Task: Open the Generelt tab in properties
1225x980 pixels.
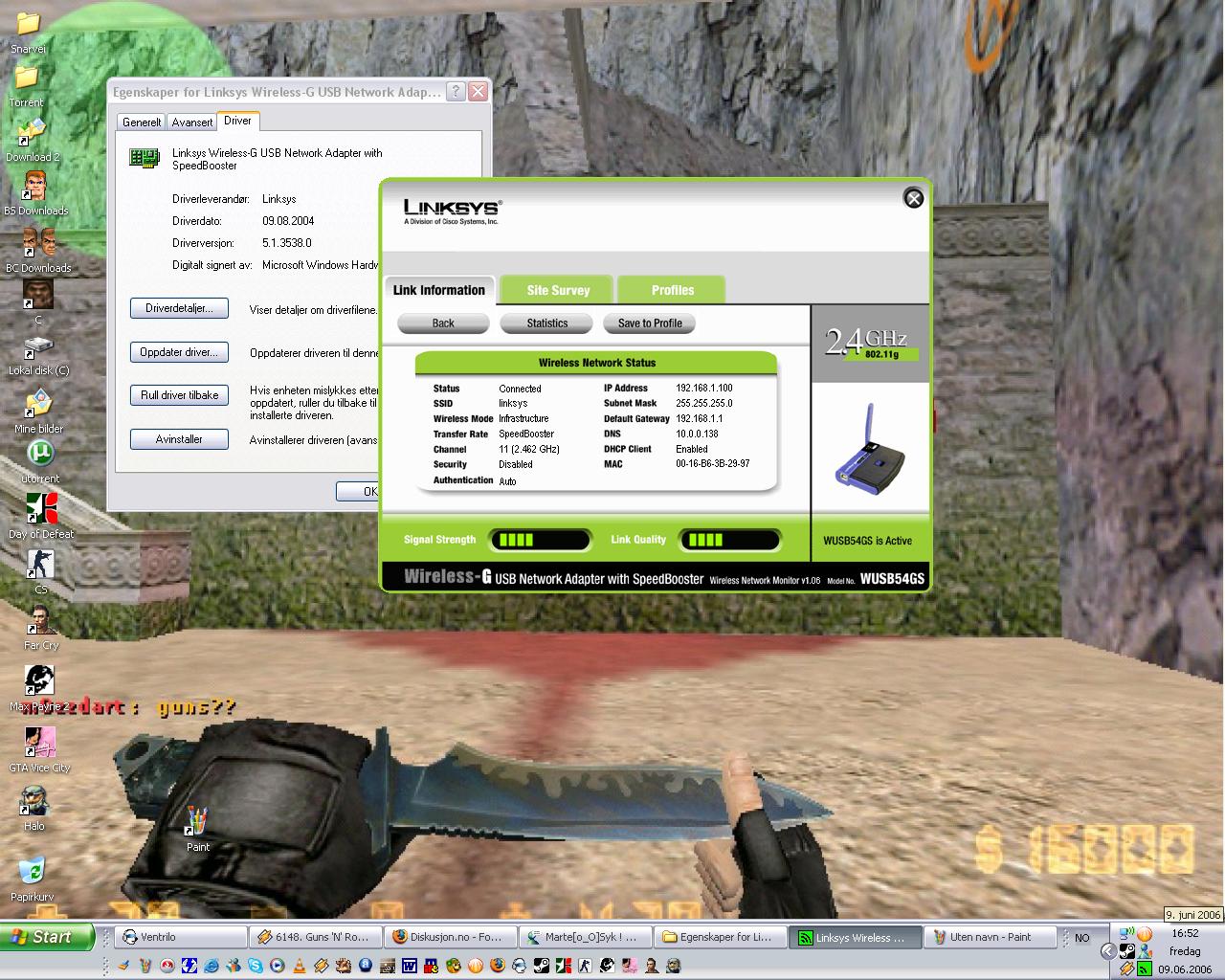Action: [x=142, y=122]
